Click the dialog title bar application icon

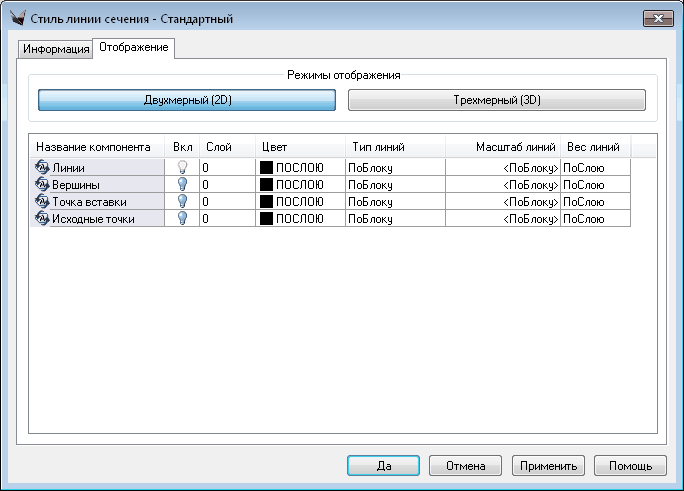tap(16, 17)
